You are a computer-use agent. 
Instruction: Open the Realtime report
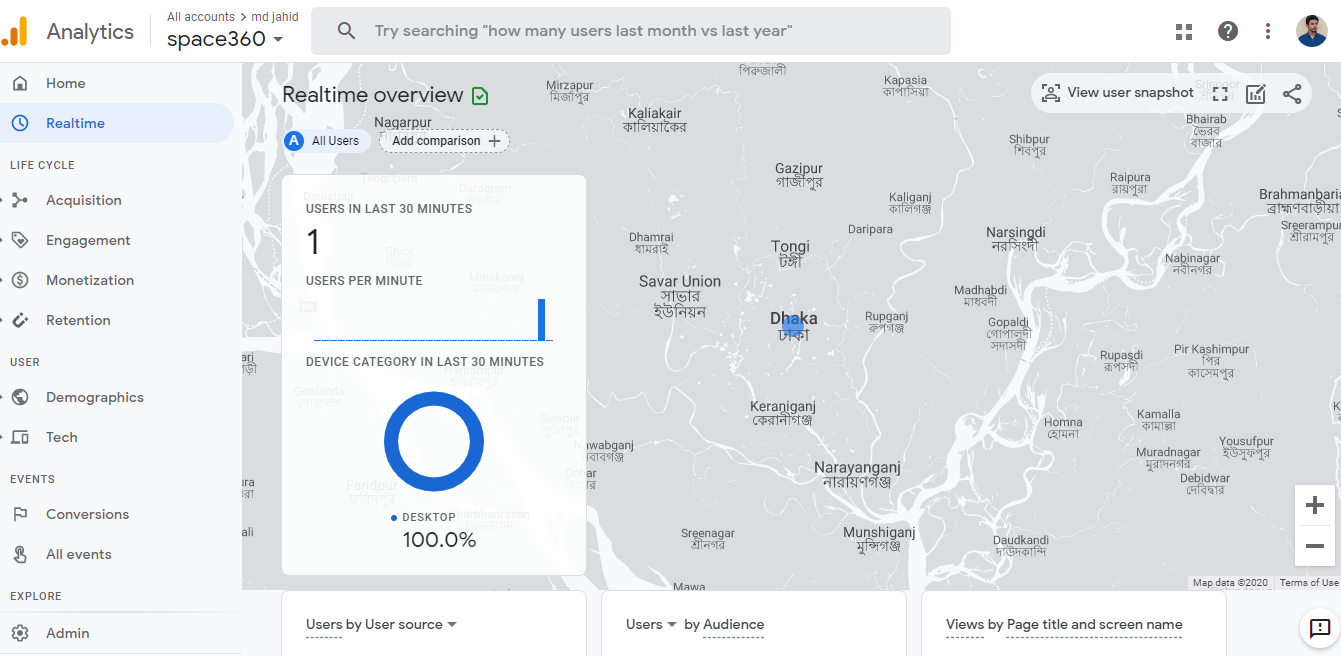[75, 123]
